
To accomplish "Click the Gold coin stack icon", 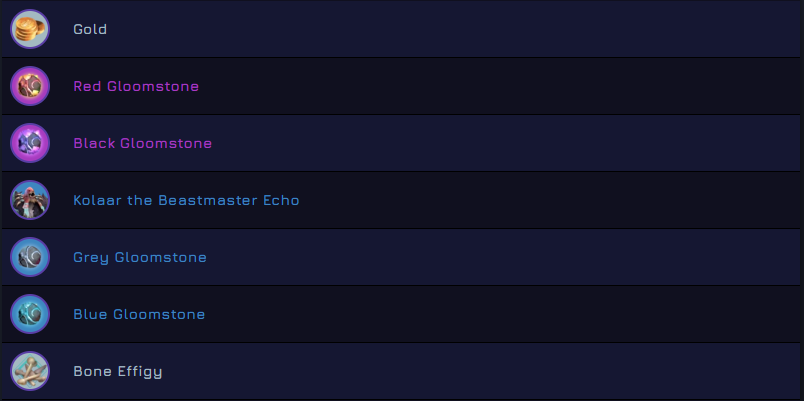I will [x=30, y=29].
